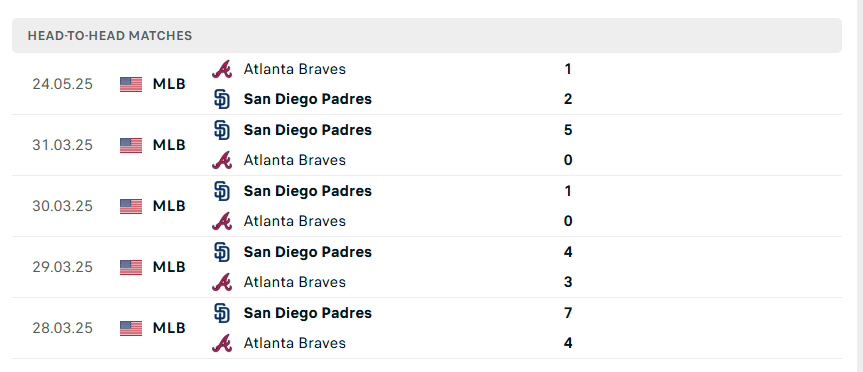This screenshot has height=372, width=863.
Task: Open the 29.03.25 match date
Action: [62, 267]
